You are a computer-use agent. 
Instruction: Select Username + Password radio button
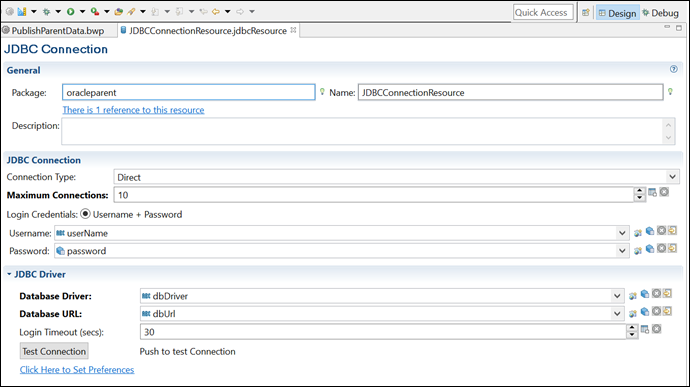[85, 214]
